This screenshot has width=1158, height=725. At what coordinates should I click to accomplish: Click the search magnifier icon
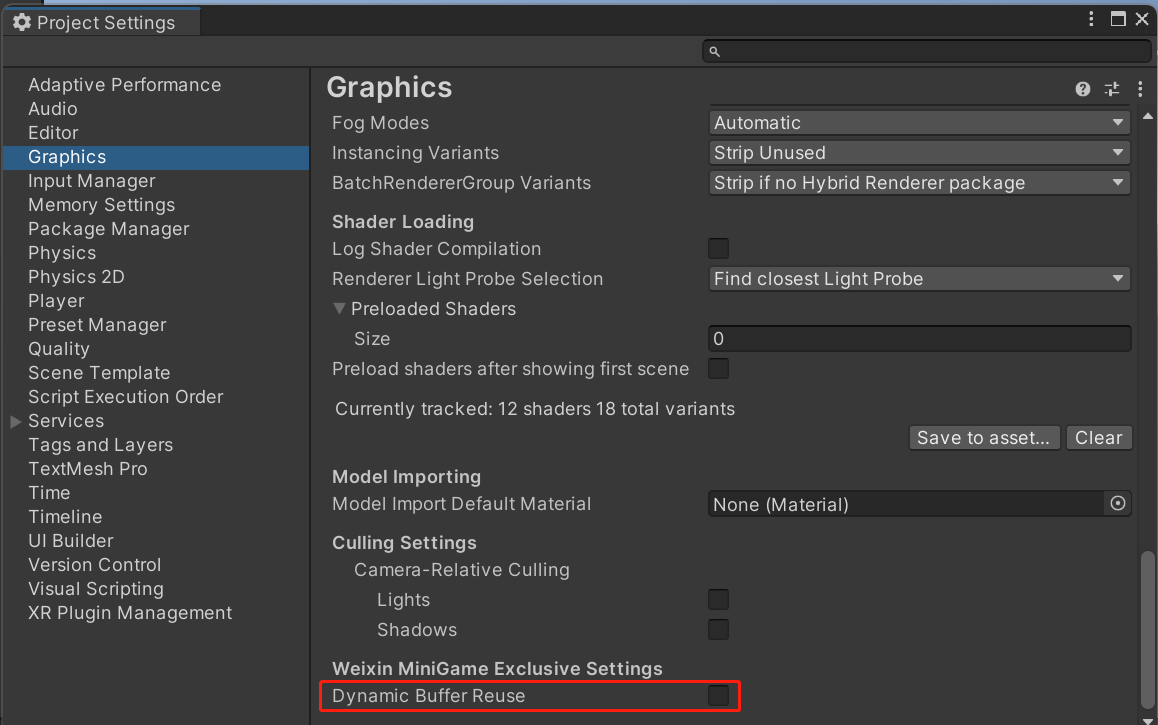(714, 51)
